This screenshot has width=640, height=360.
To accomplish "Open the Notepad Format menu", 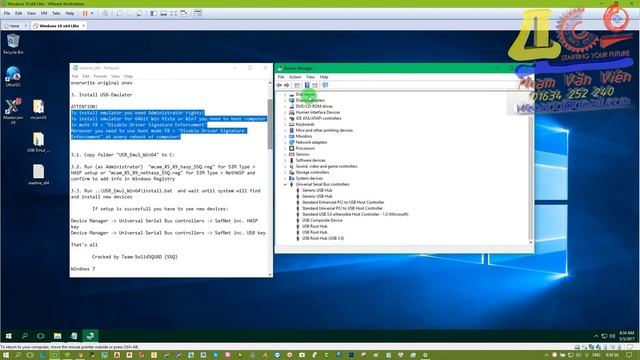I will tap(100, 76).
